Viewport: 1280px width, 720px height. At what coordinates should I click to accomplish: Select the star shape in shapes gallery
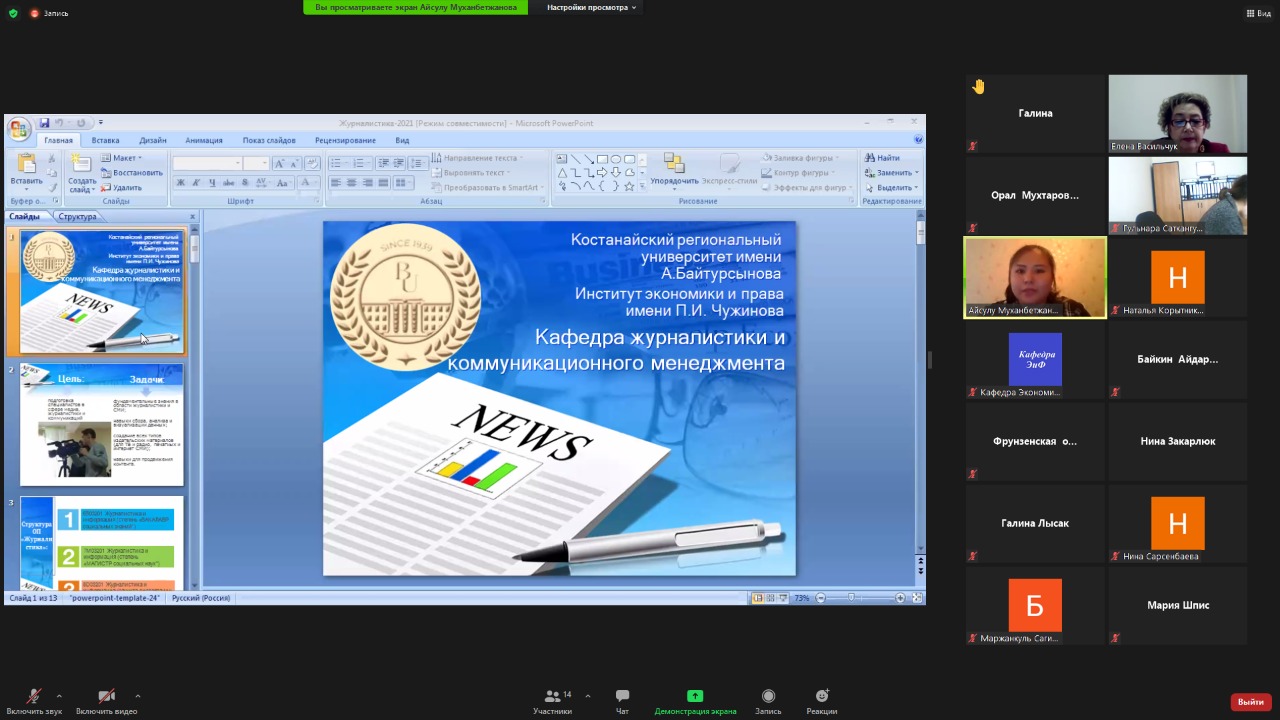(x=629, y=186)
